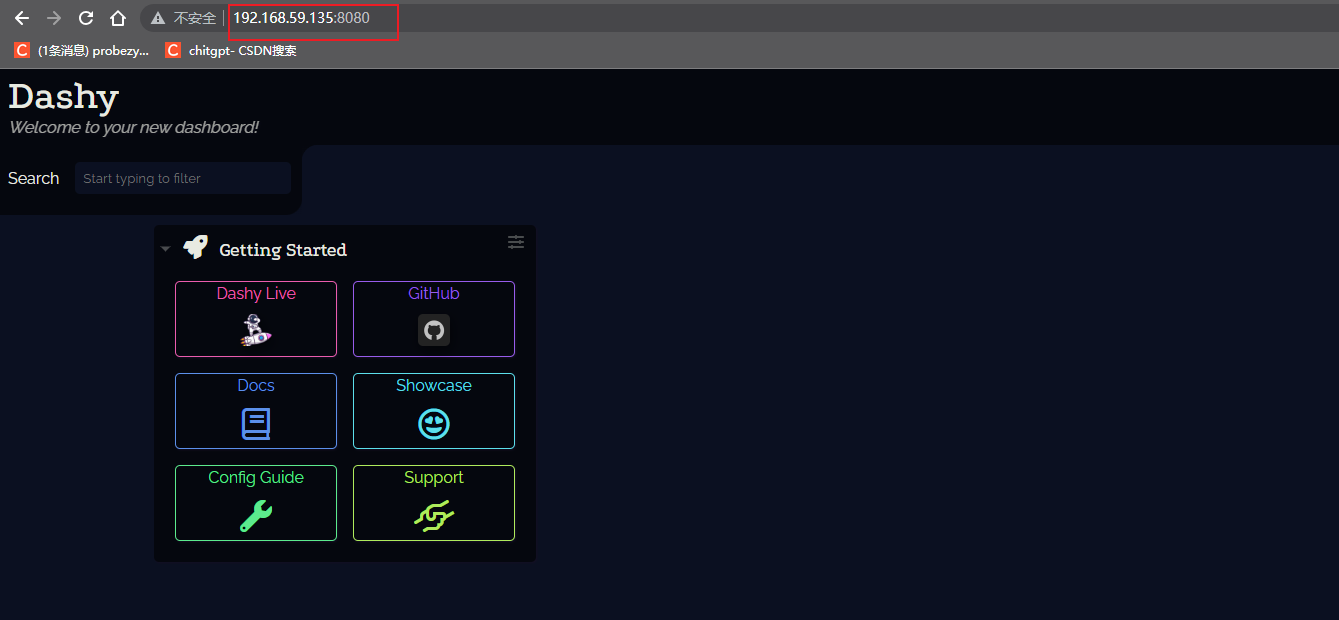Image resolution: width=1339 pixels, height=620 pixels.
Task: Open the probezy bookmark
Action: click(x=83, y=50)
